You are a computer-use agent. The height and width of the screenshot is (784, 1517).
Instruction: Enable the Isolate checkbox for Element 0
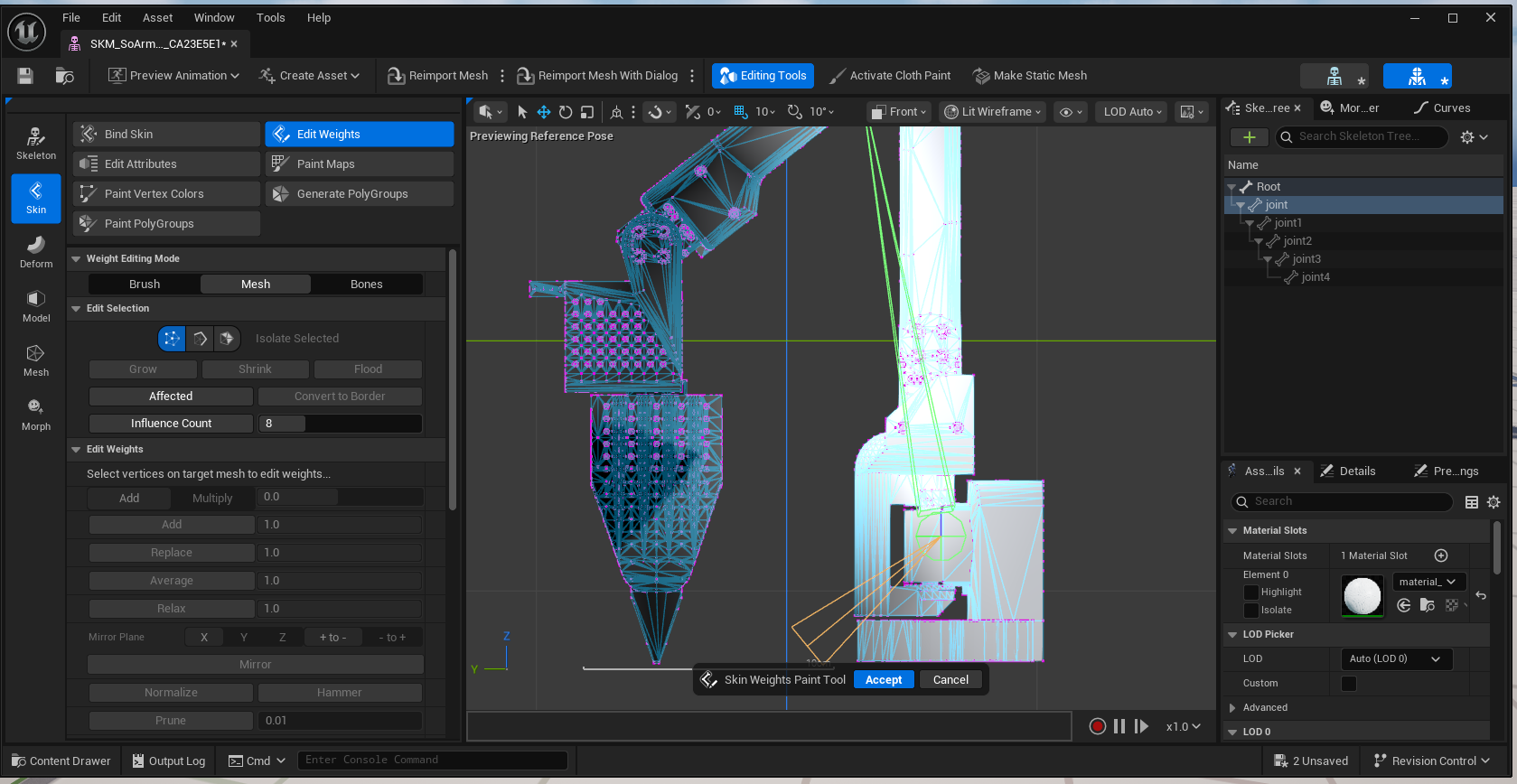coord(1251,611)
